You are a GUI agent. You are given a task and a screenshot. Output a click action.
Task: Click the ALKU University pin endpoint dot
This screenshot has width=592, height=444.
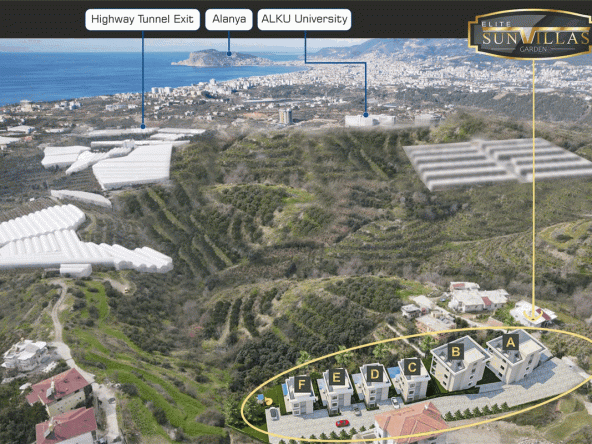coord(365,114)
